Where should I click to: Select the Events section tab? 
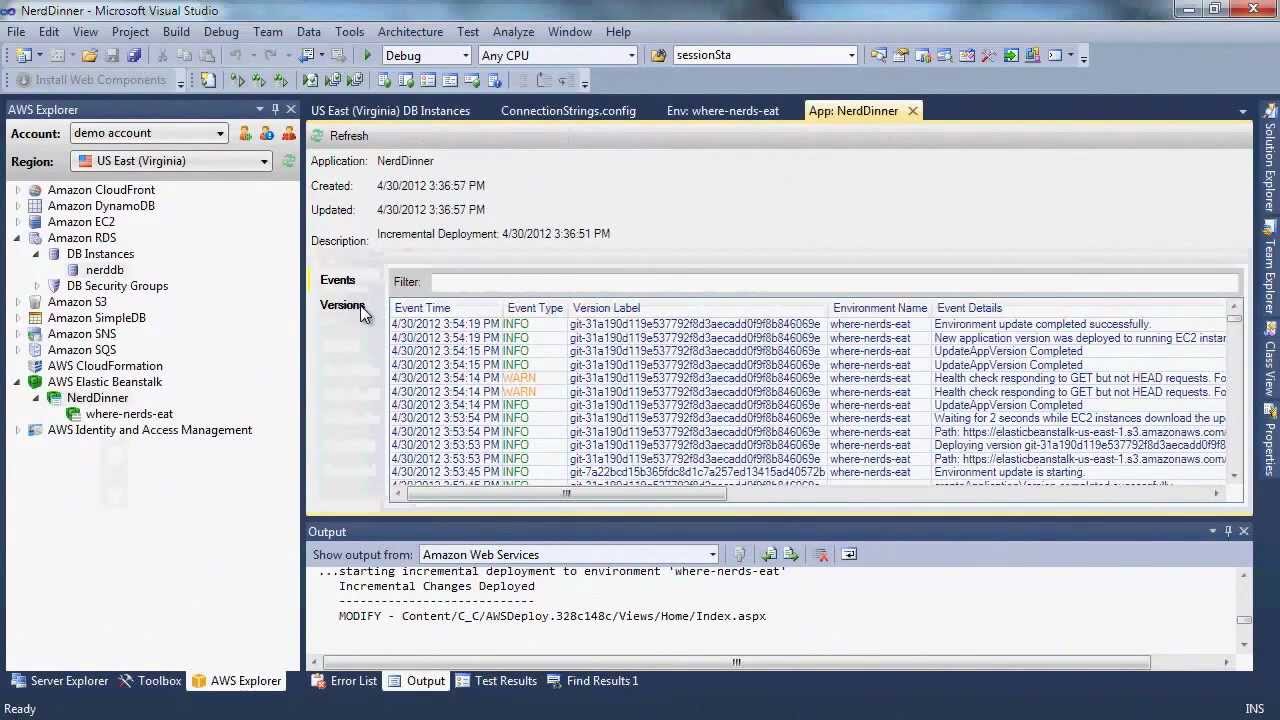[338, 280]
